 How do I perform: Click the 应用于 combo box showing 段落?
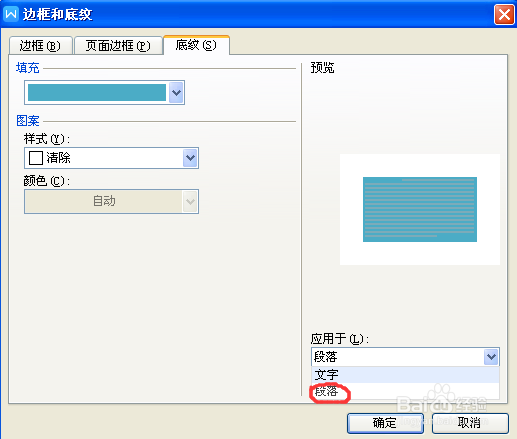pos(405,357)
